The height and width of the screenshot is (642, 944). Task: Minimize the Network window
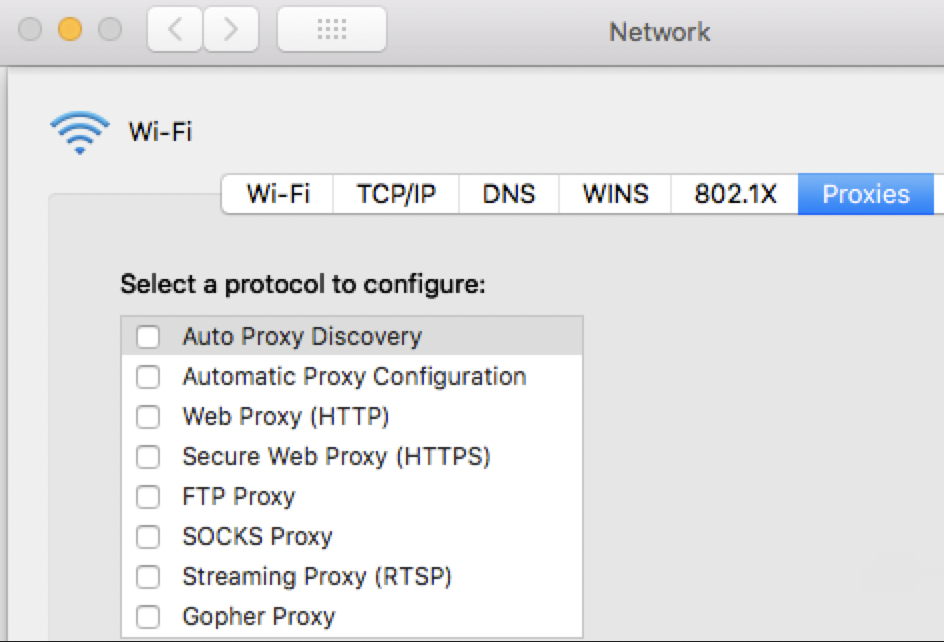[x=69, y=30]
